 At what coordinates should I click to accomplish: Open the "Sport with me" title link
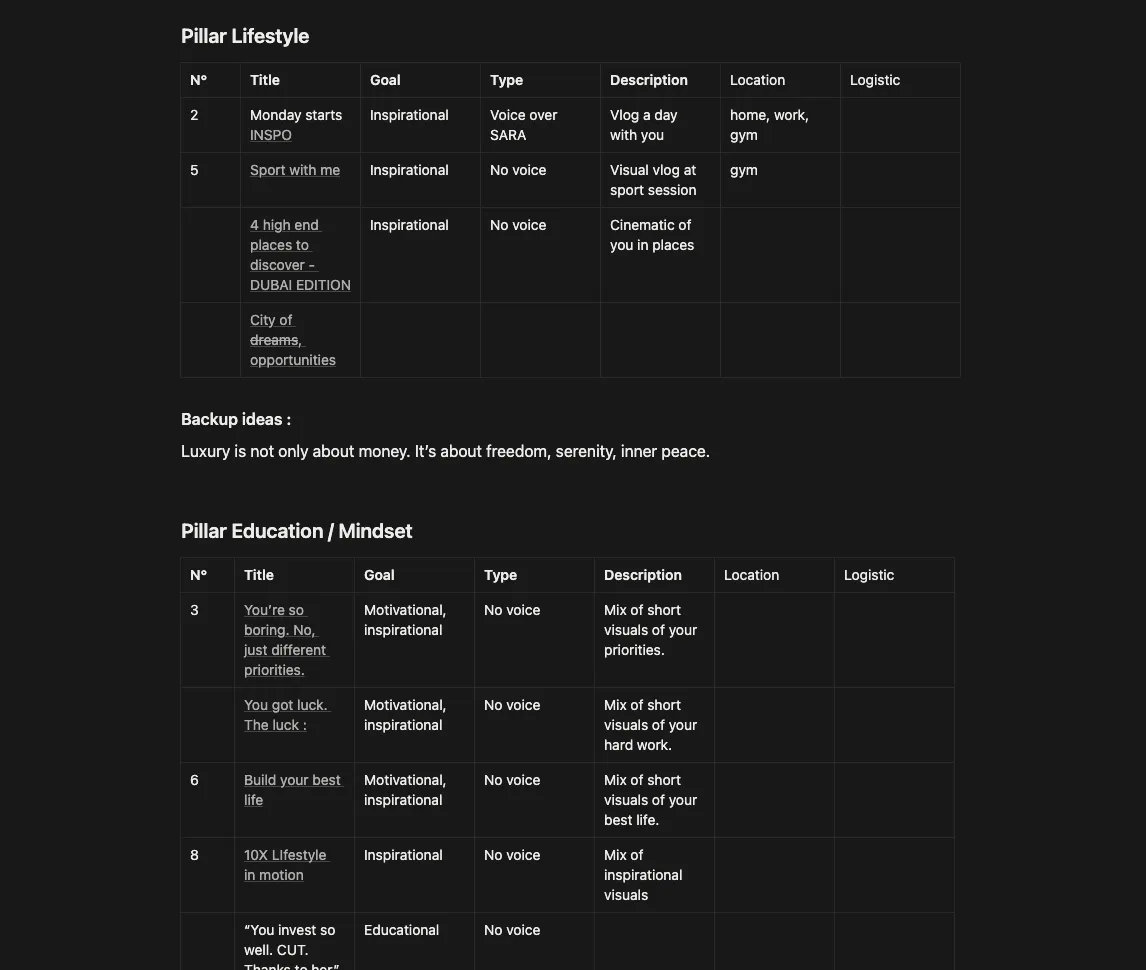coord(295,170)
